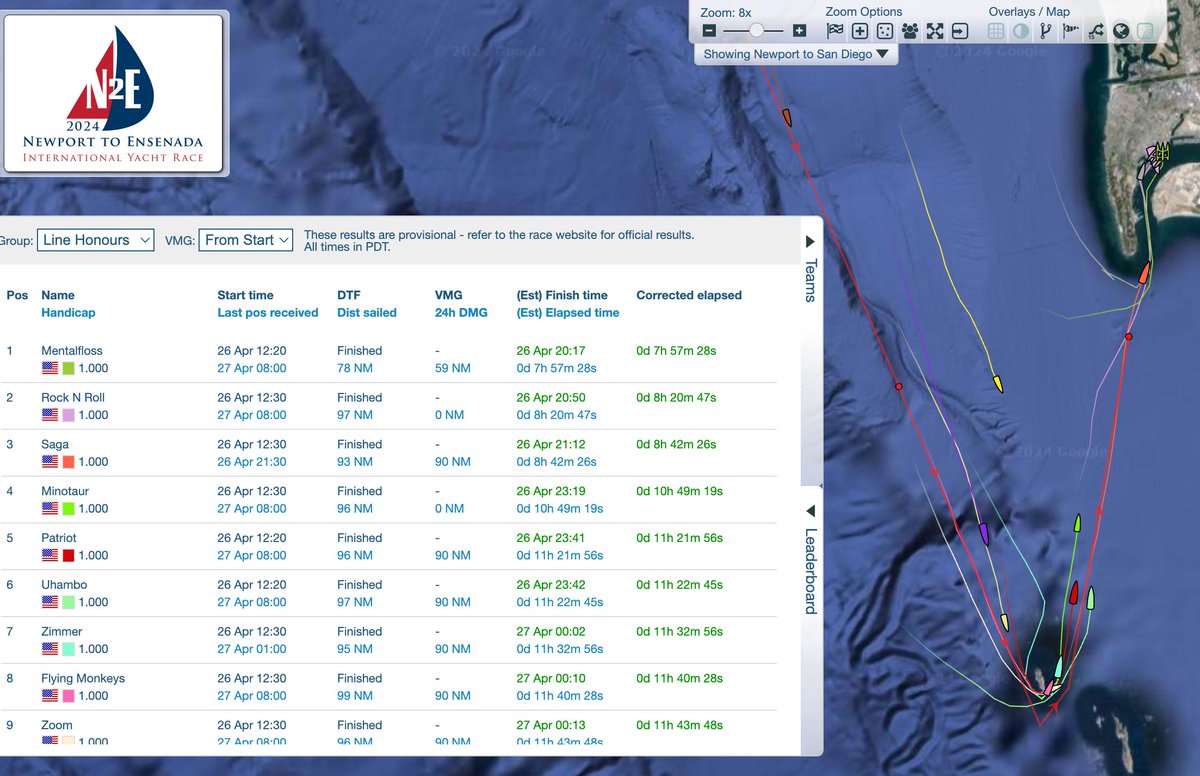Zoom to the race course flags icon
The image size is (1200, 776).
[x=835, y=31]
